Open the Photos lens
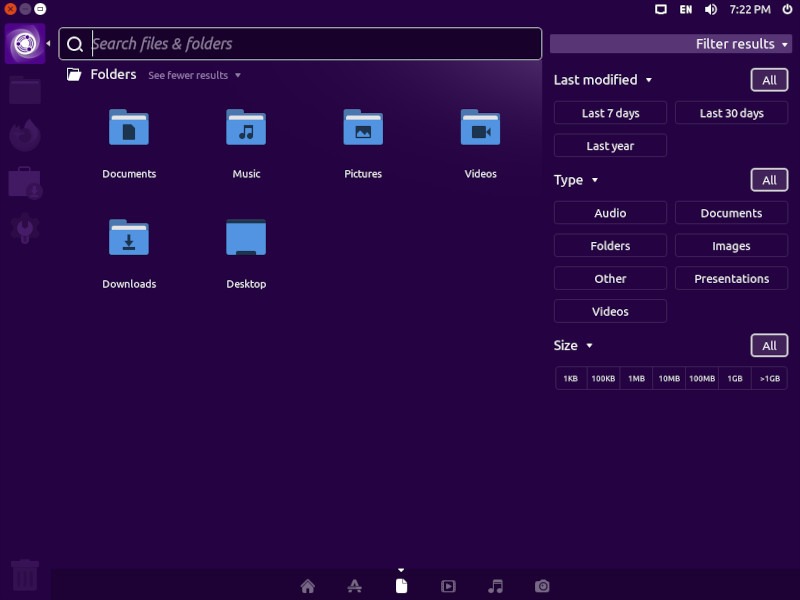800x600 pixels. 541,586
